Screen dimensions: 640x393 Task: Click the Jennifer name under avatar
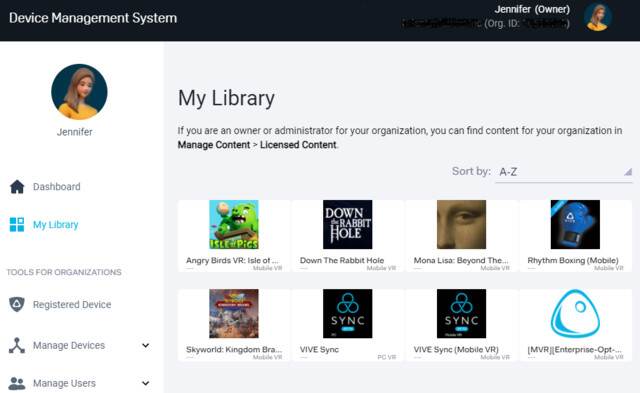tap(75, 132)
